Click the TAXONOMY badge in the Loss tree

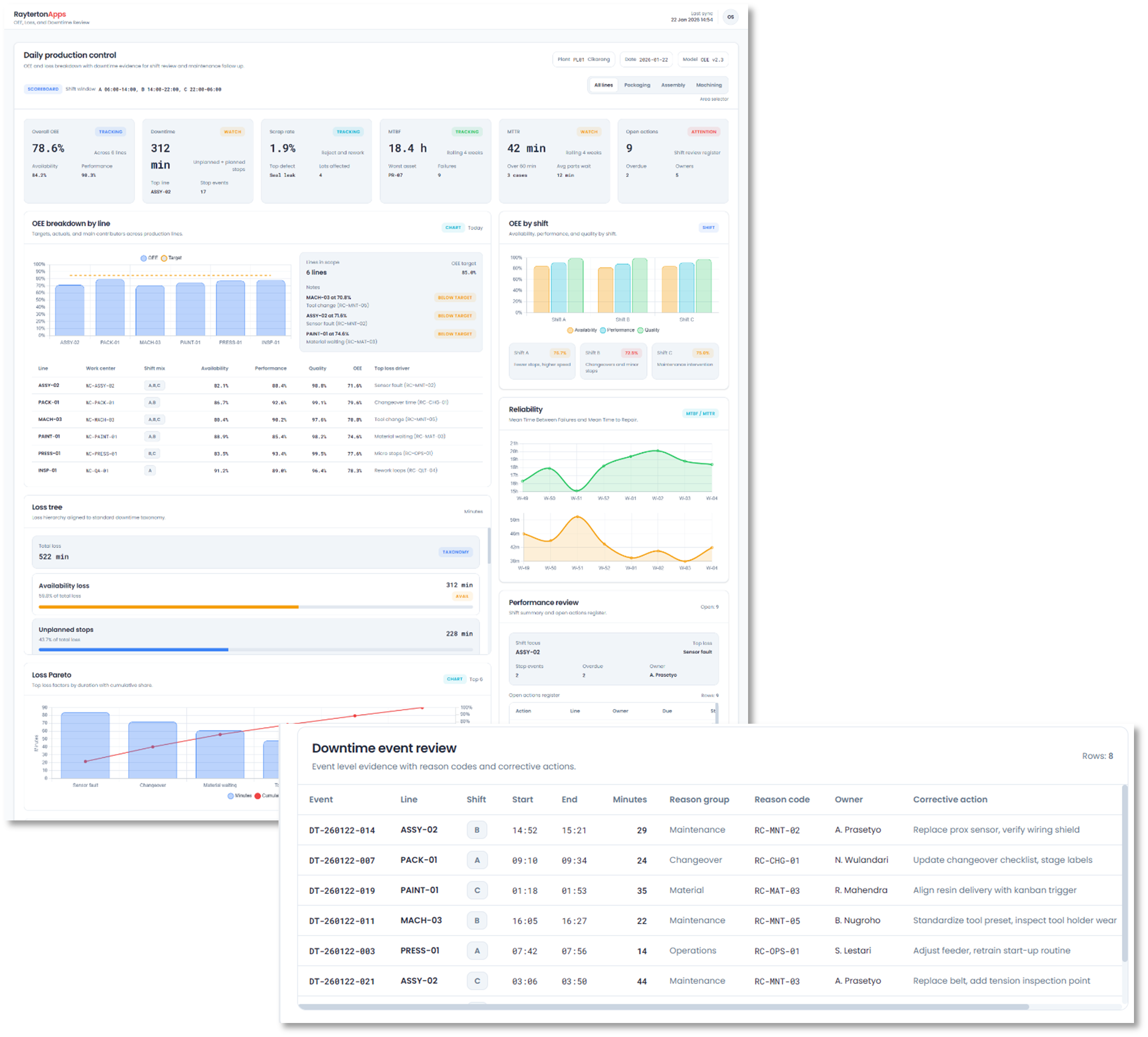tap(456, 552)
